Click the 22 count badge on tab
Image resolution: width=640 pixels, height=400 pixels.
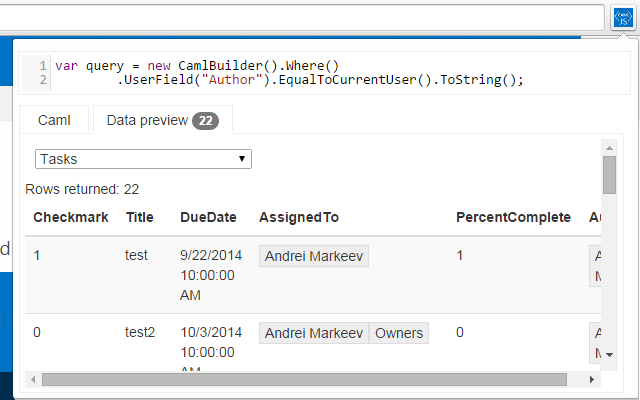[205, 121]
